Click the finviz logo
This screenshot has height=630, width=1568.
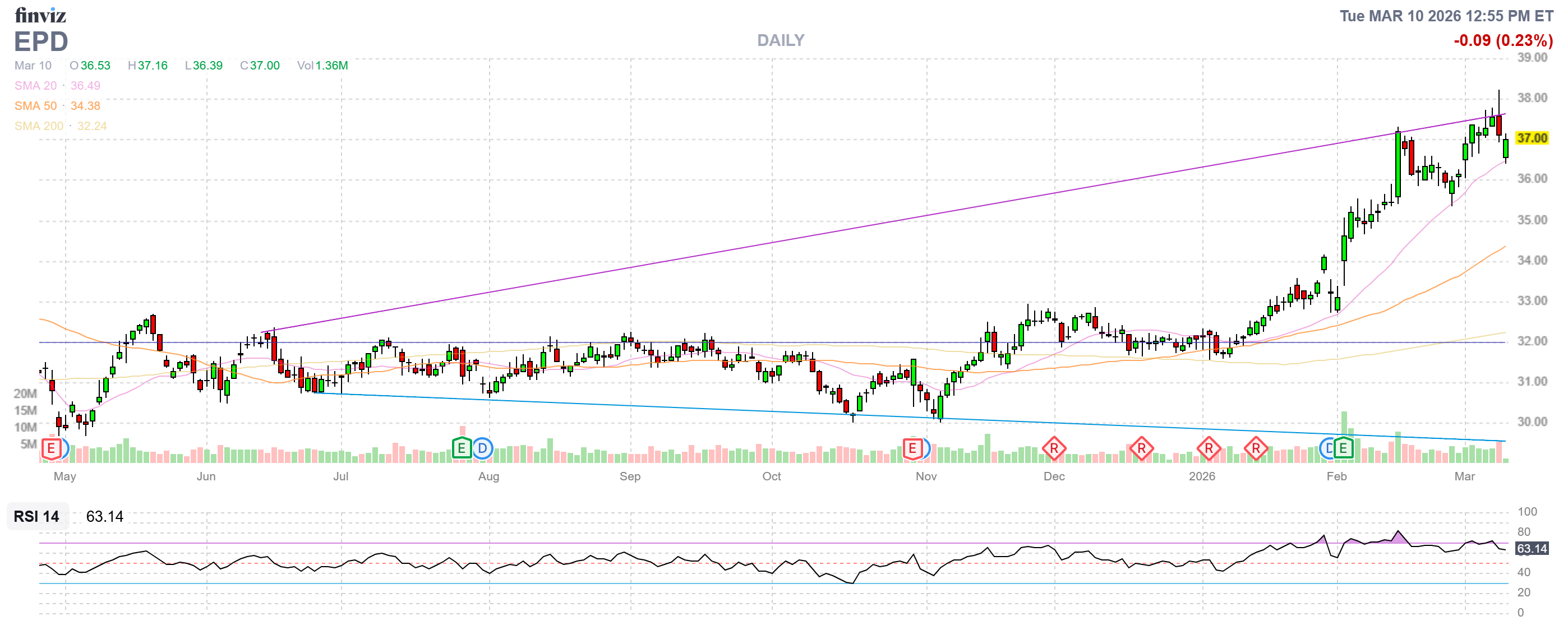[x=40, y=15]
